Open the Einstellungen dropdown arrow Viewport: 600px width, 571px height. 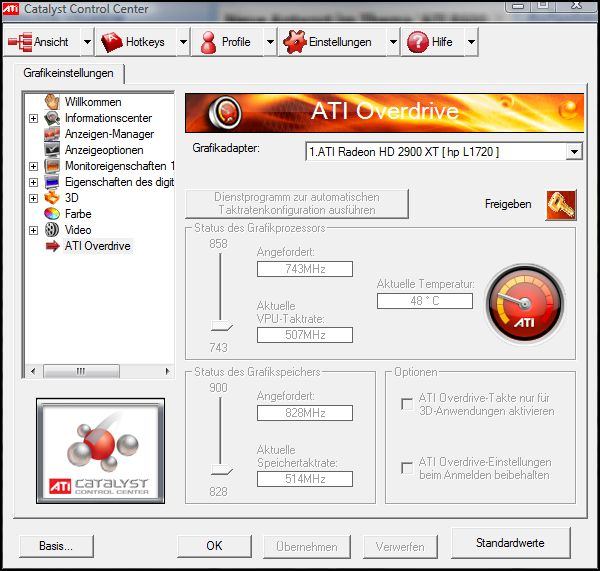click(x=393, y=42)
